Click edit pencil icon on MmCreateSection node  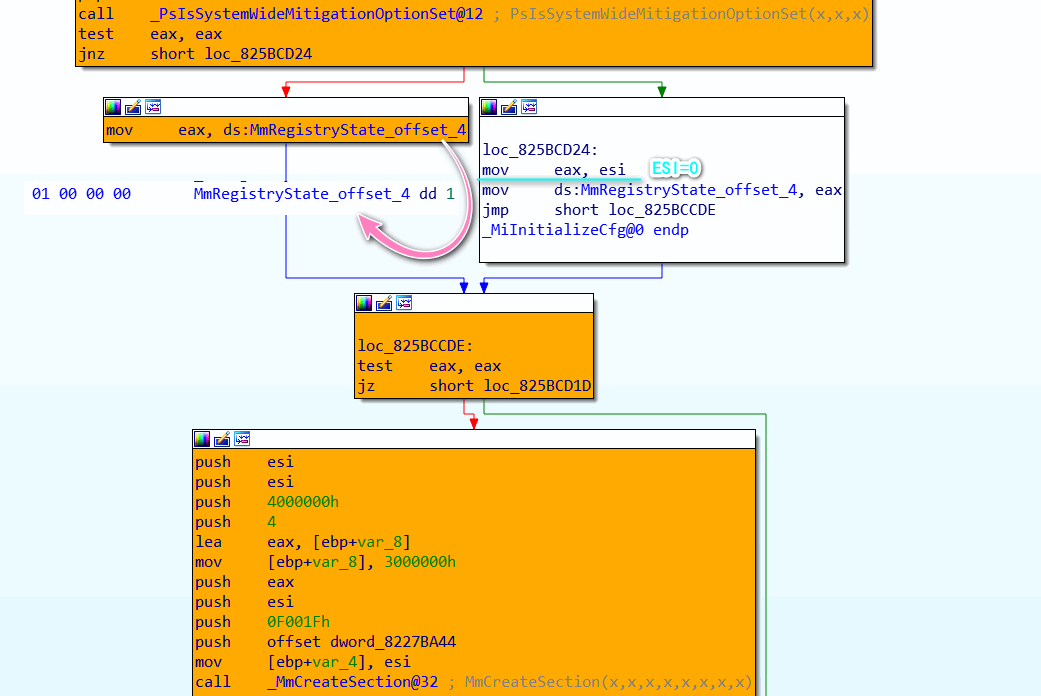(222, 439)
